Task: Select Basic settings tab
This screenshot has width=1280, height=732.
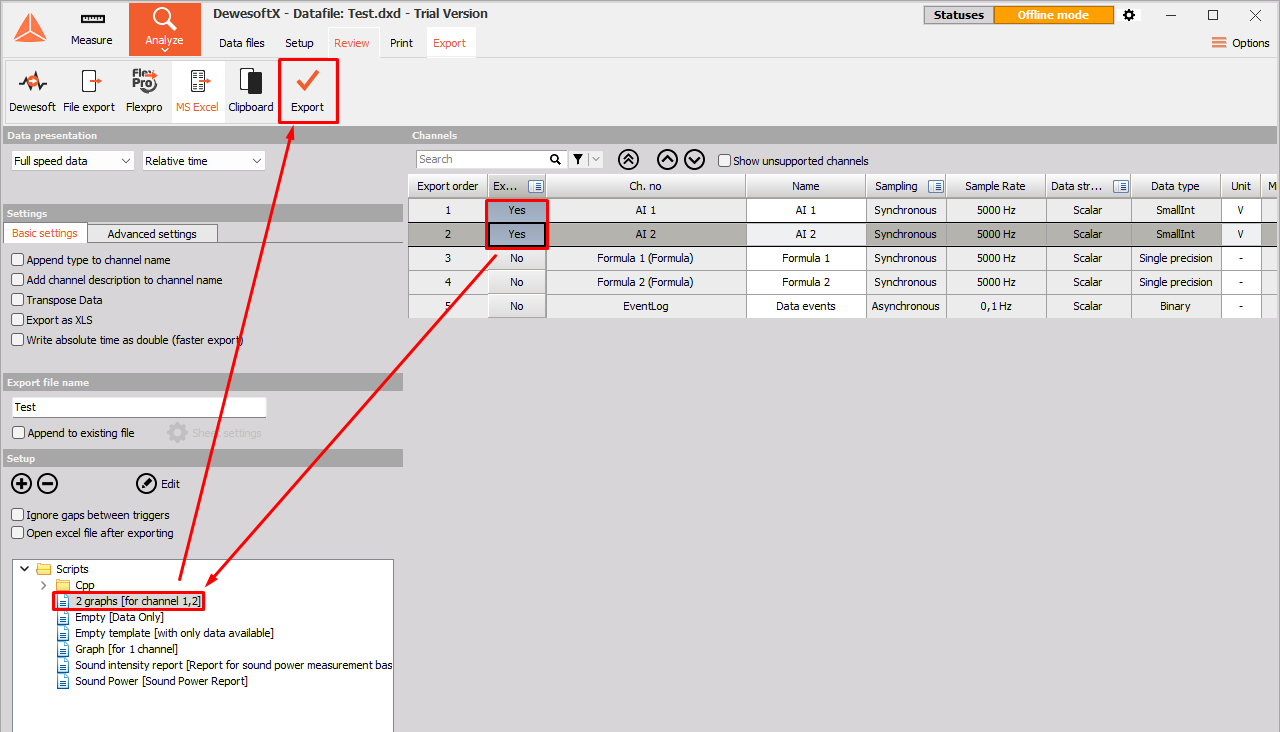Action: tap(45, 233)
